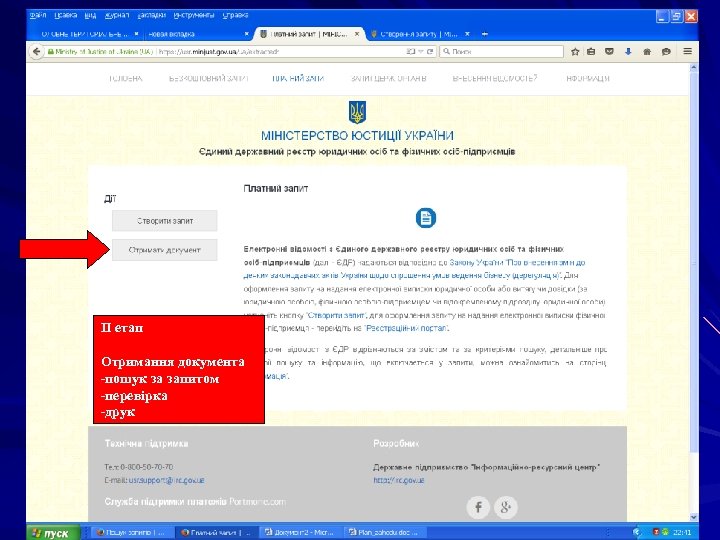Select the 'Платний запит | Мініс...' tab
This screenshot has width=720, height=540.
point(309,34)
